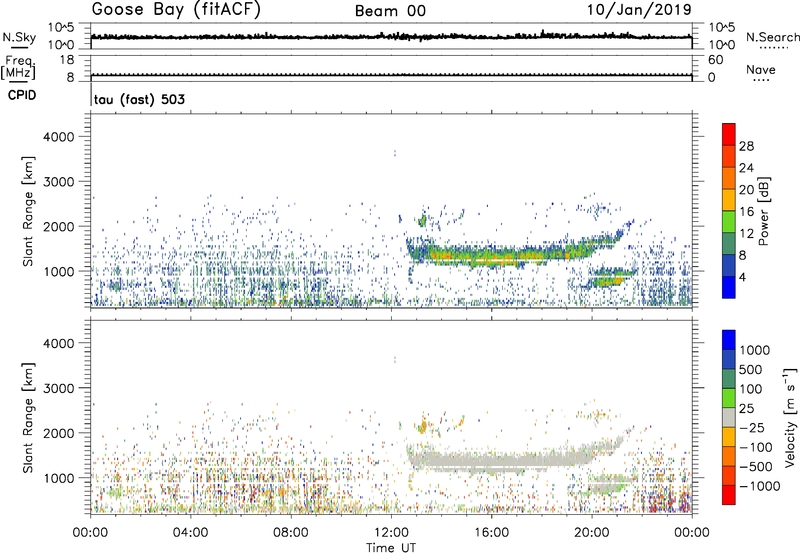
Task: Click the red segment of Power colorbar
Action: point(729,134)
